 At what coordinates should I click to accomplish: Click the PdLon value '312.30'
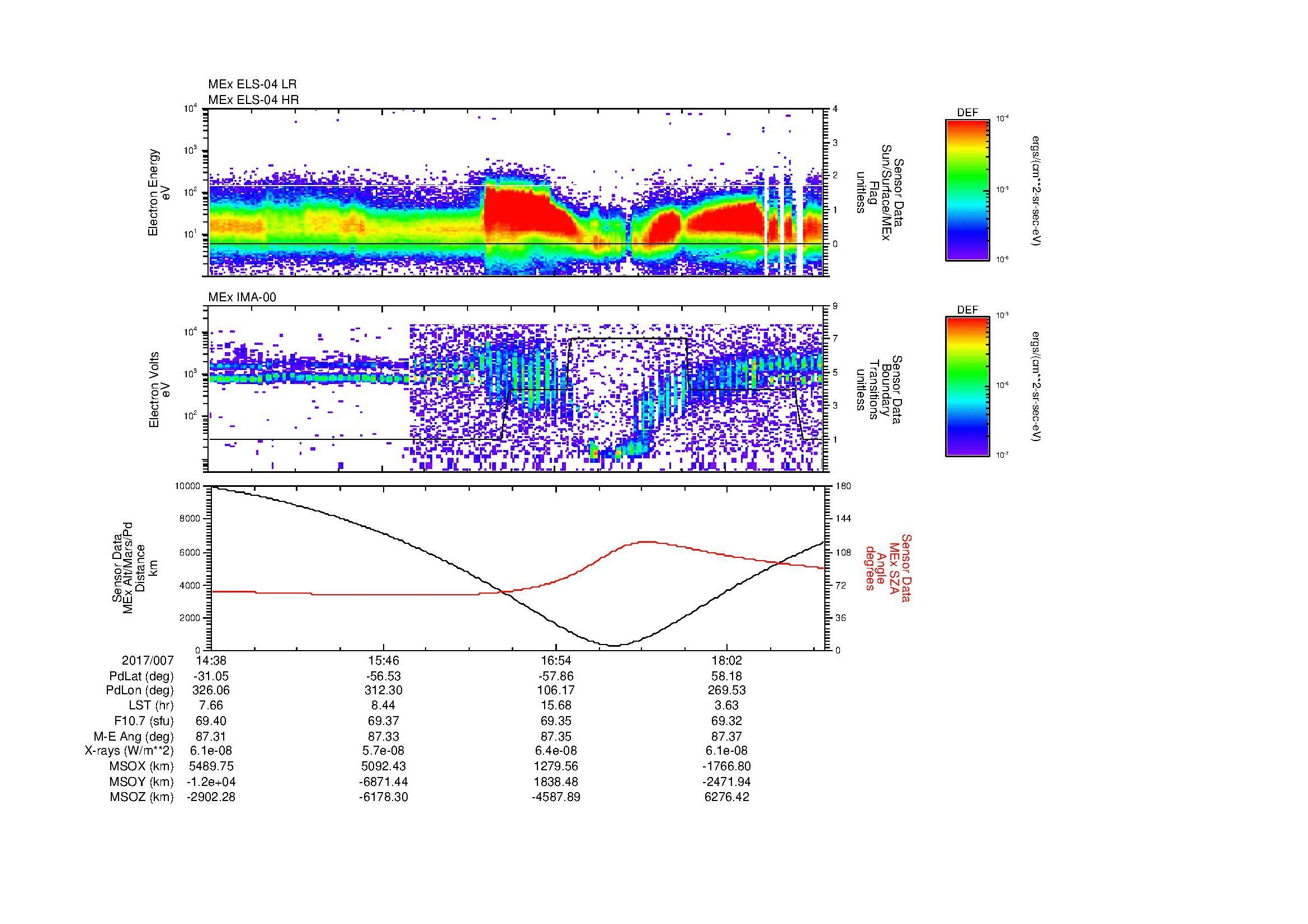pos(384,690)
